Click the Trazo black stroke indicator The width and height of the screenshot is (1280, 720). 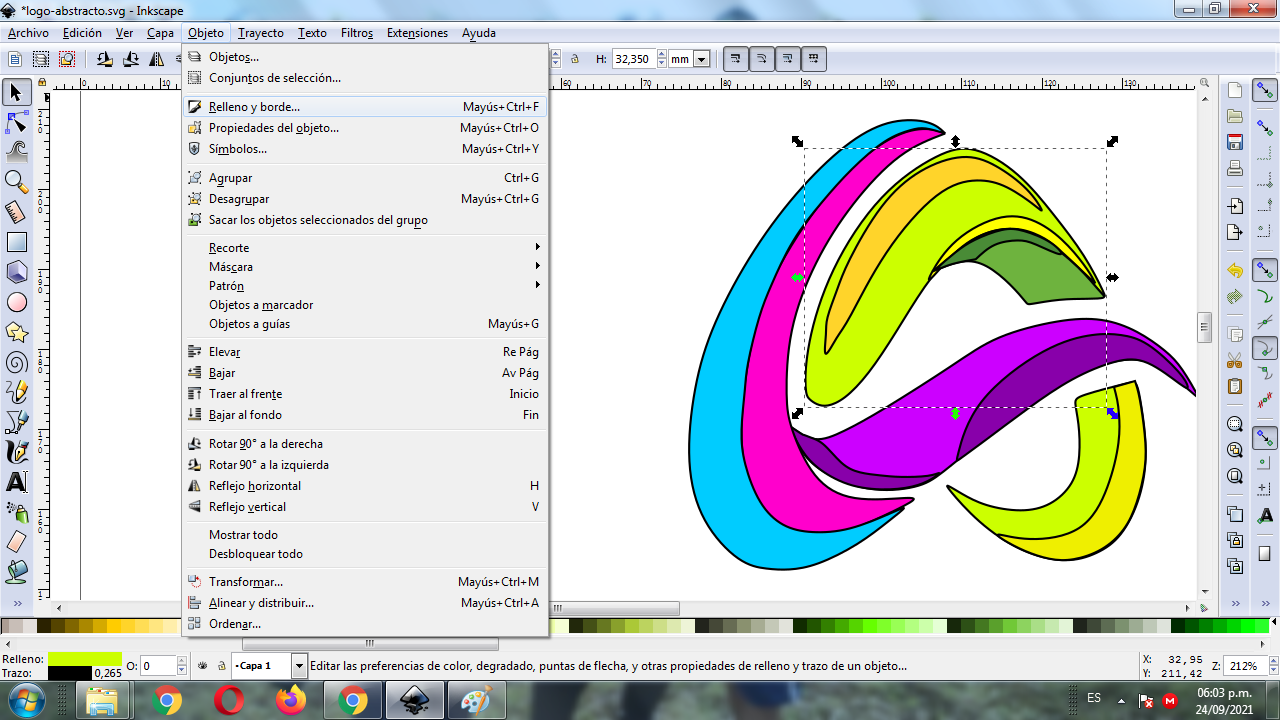(69, 672)
